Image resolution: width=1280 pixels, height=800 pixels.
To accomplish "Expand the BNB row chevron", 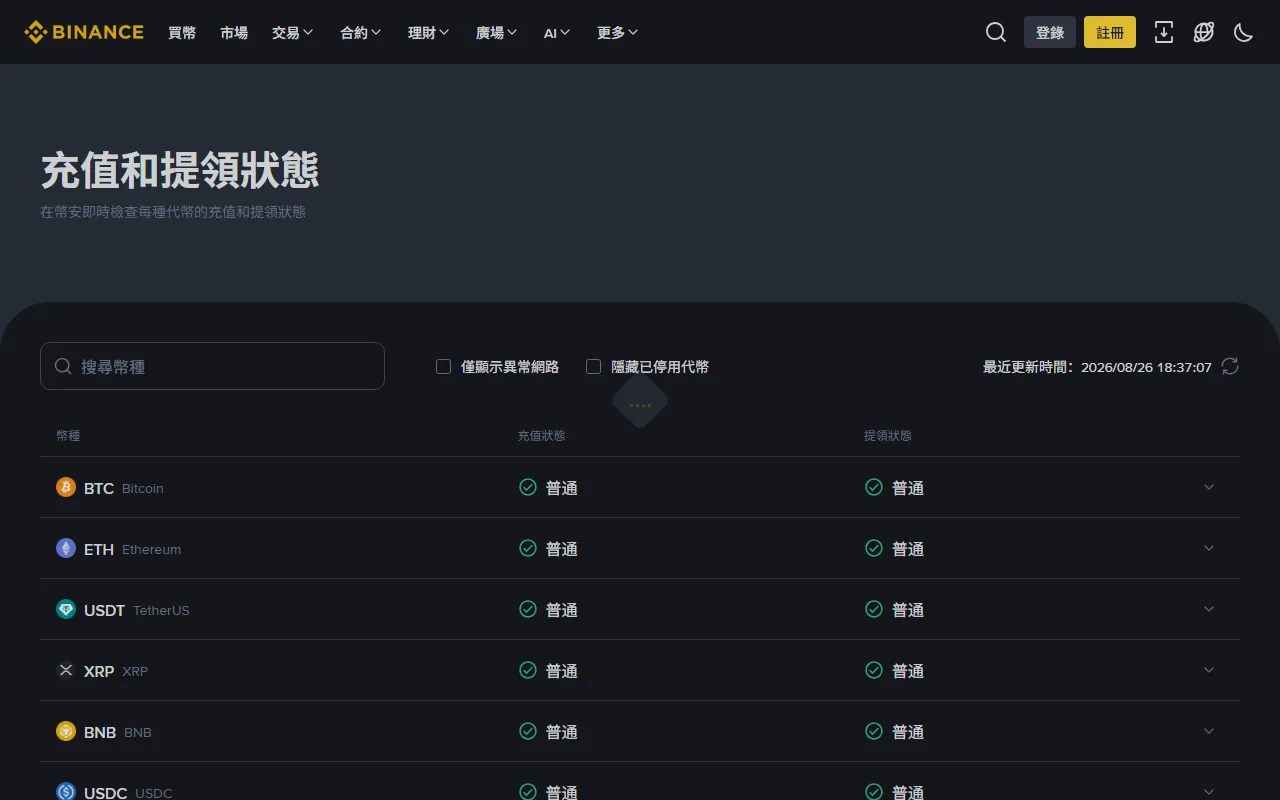I will 1209,731.
